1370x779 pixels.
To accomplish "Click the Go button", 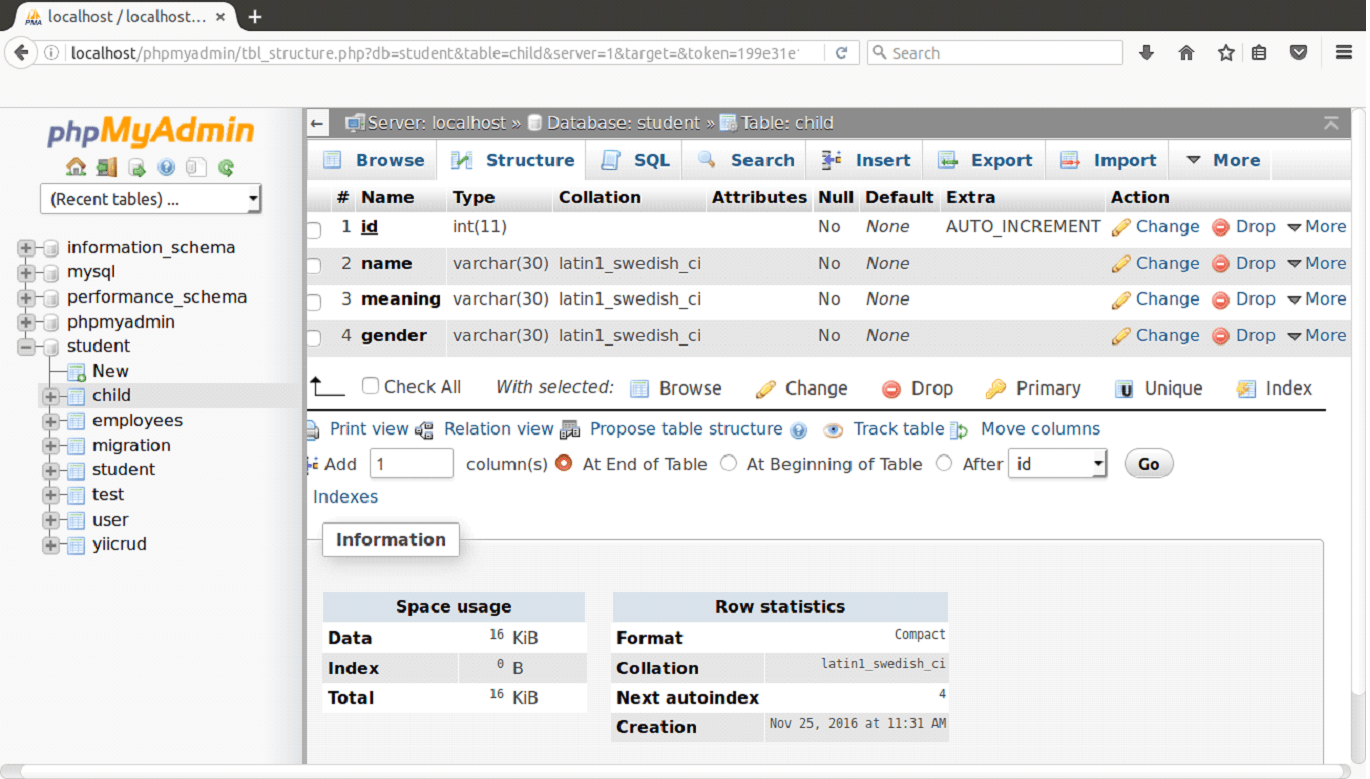I will click(1149, 463).
